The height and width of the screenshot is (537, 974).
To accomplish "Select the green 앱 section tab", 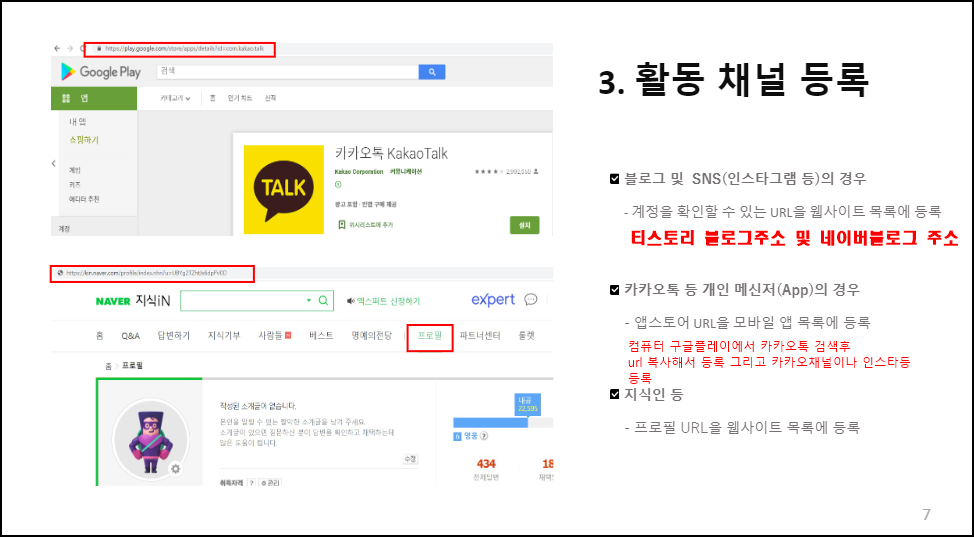I will coord(94,99).
